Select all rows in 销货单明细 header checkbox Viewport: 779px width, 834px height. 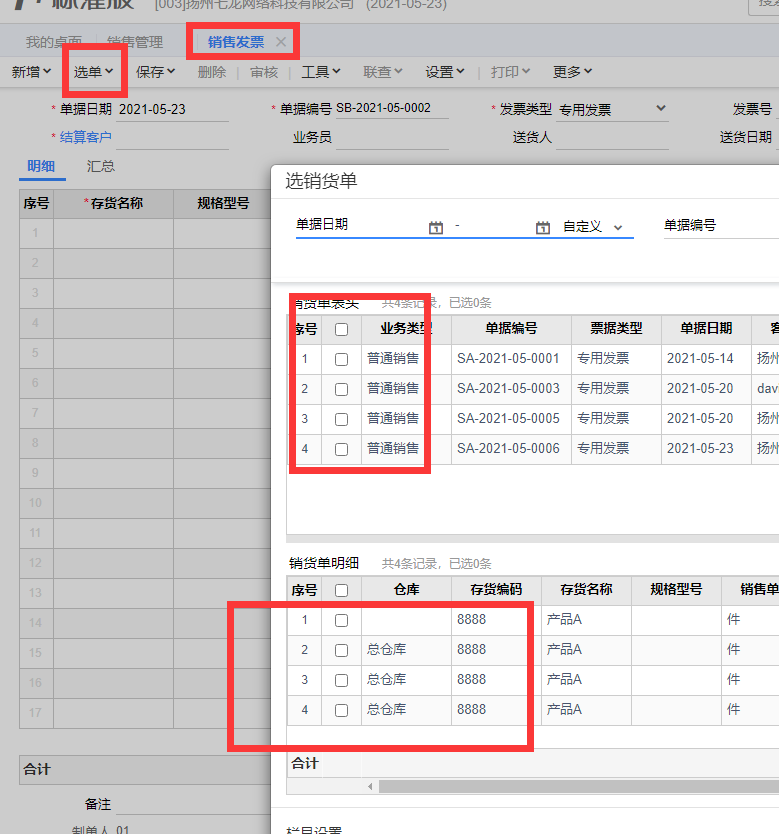click(341, 590)
